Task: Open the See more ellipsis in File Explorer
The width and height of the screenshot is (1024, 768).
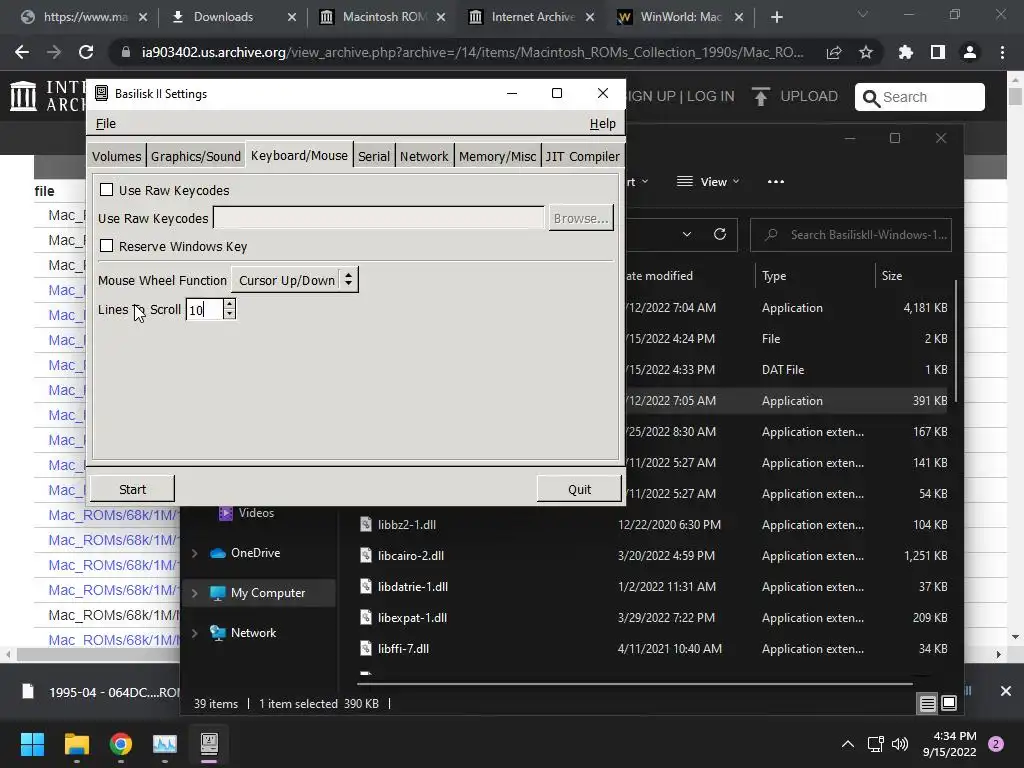Action: tap(776, 182)
